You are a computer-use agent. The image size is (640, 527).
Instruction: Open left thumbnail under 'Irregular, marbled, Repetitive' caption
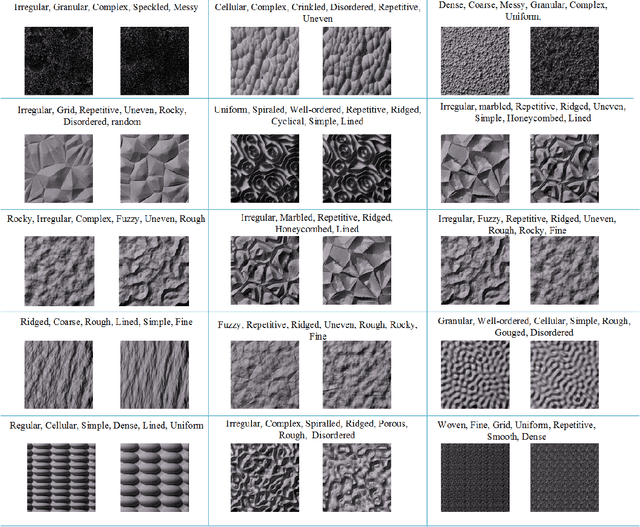click(x=475, y=163)
